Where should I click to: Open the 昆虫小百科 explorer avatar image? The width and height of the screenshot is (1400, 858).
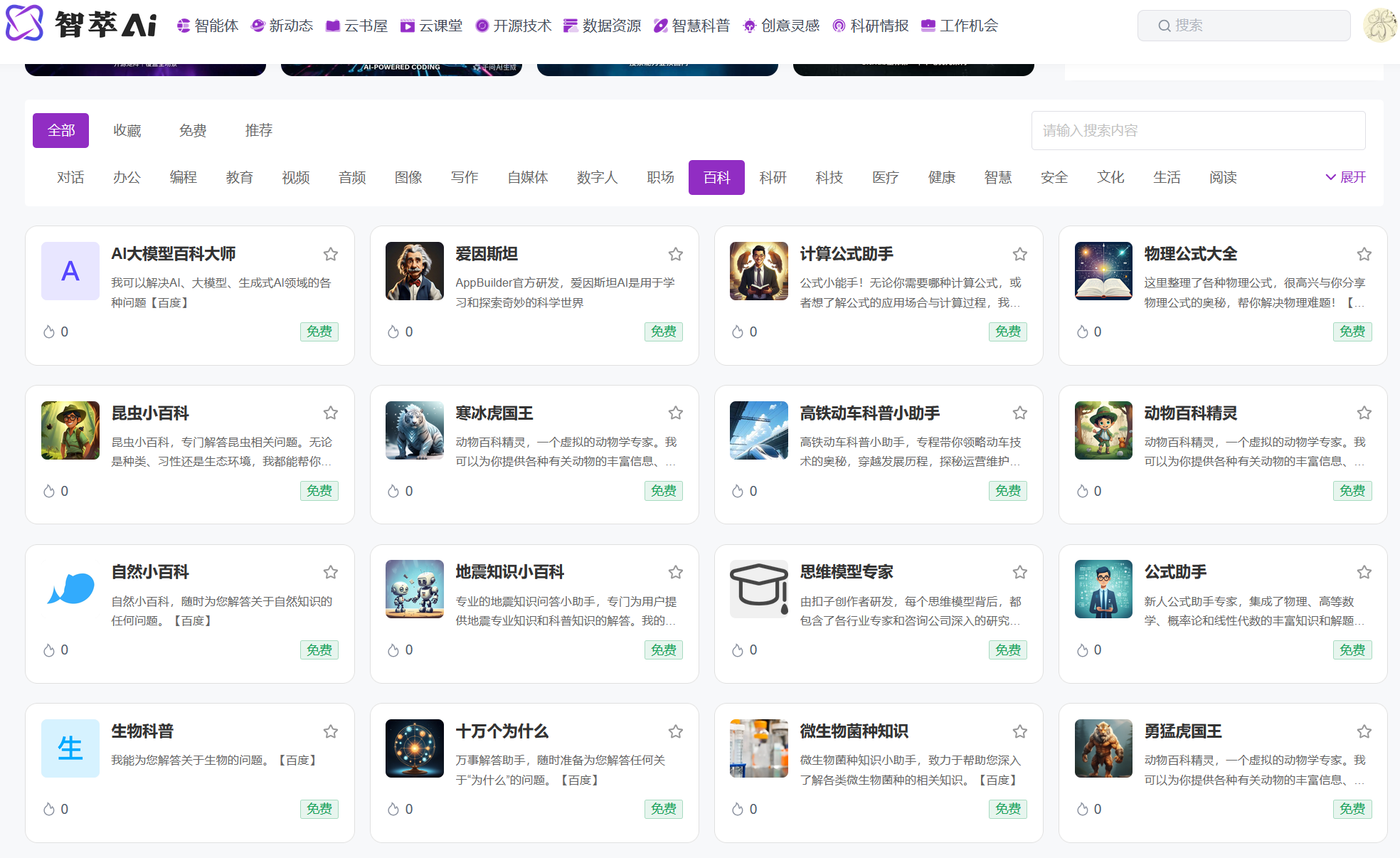pos(70,430)
